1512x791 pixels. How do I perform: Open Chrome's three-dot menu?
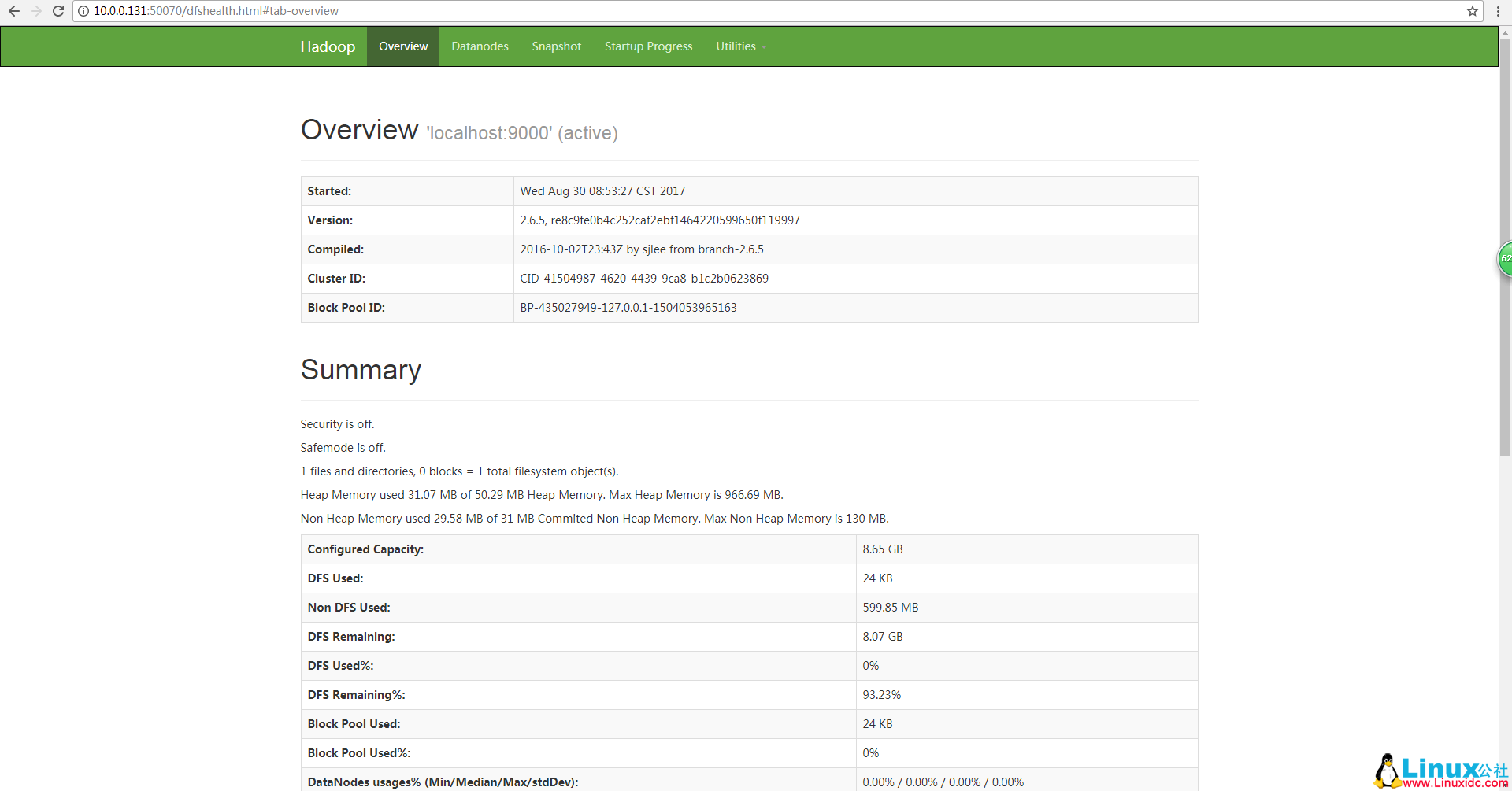pos(1499,11)
